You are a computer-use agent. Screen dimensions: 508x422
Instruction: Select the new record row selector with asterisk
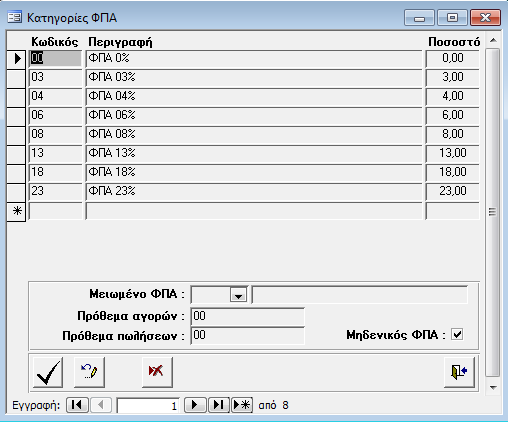(16, 211)
